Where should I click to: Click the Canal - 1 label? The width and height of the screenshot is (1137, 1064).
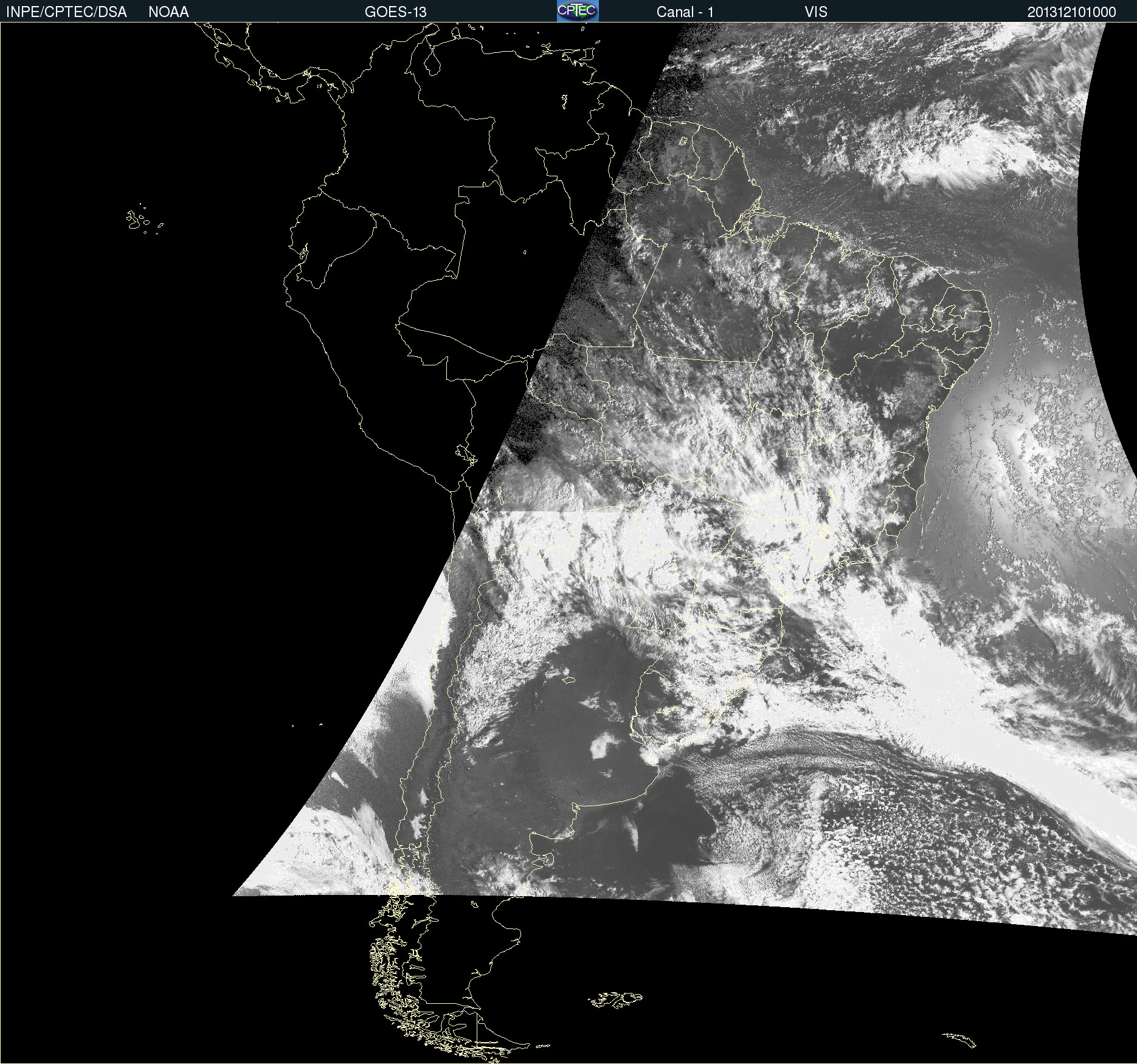click(685, 12)
